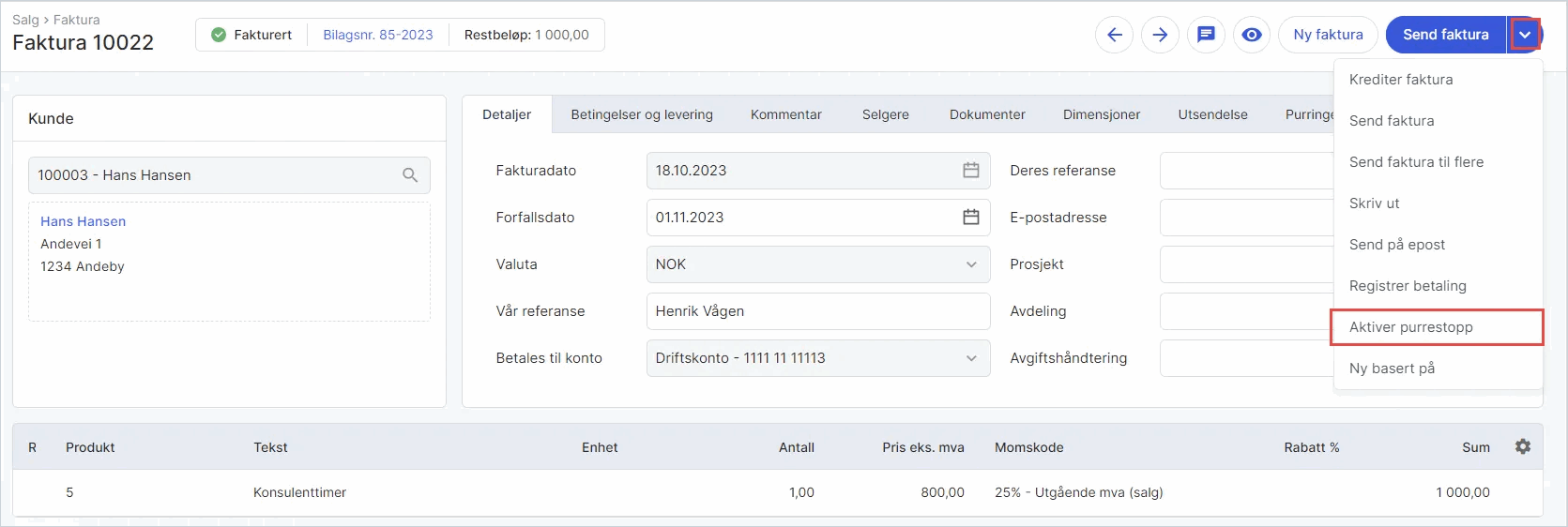Expand the Send faktura dropdown arrow
1568x527 pixels.
pyautogui.click(x=1525, y=35)
